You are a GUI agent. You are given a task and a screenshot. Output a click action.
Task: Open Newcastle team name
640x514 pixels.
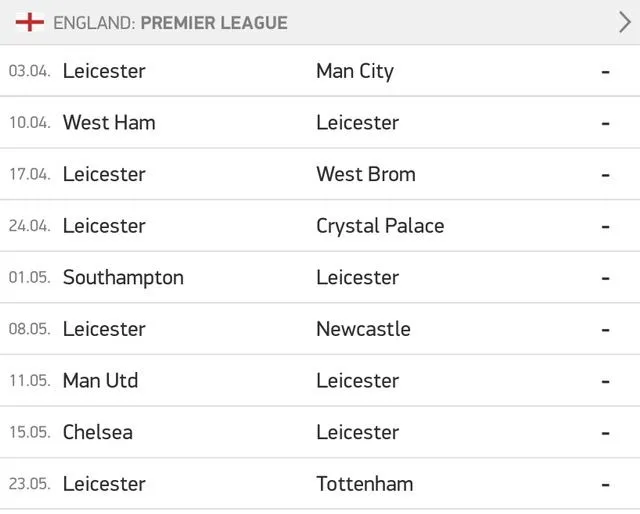363,329
